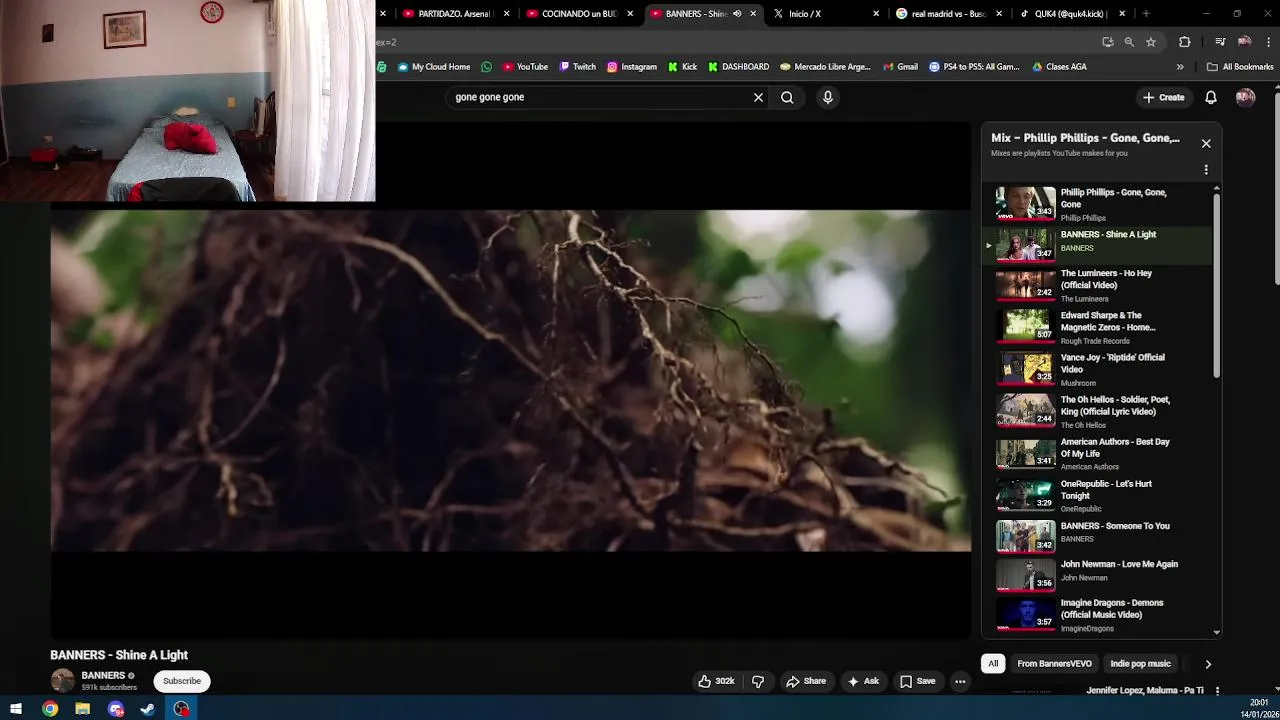Screen dimensions: 1280x720
Task: Click the Ask button
Action: coord(863,681)
